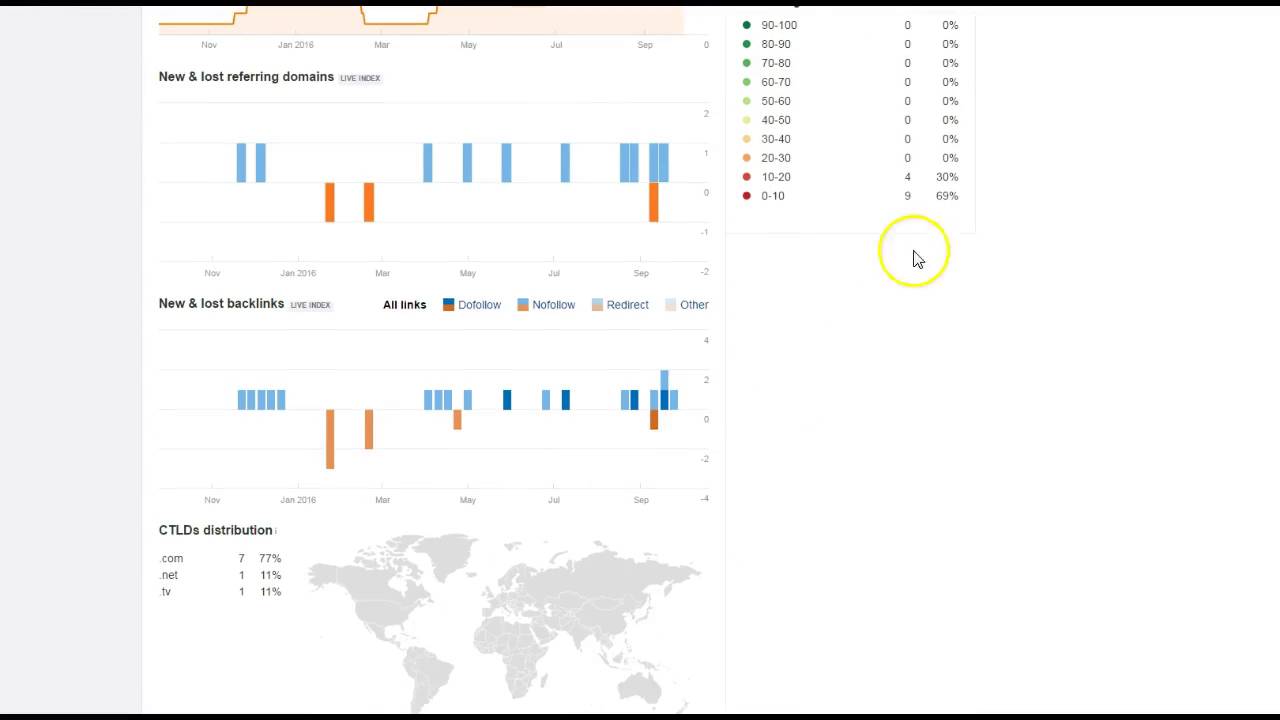The width and height of the screenshot is (1280, 720).
Task: Click the LIVE INDEX badge beside backlinks
Action: [x=310, y=305]
